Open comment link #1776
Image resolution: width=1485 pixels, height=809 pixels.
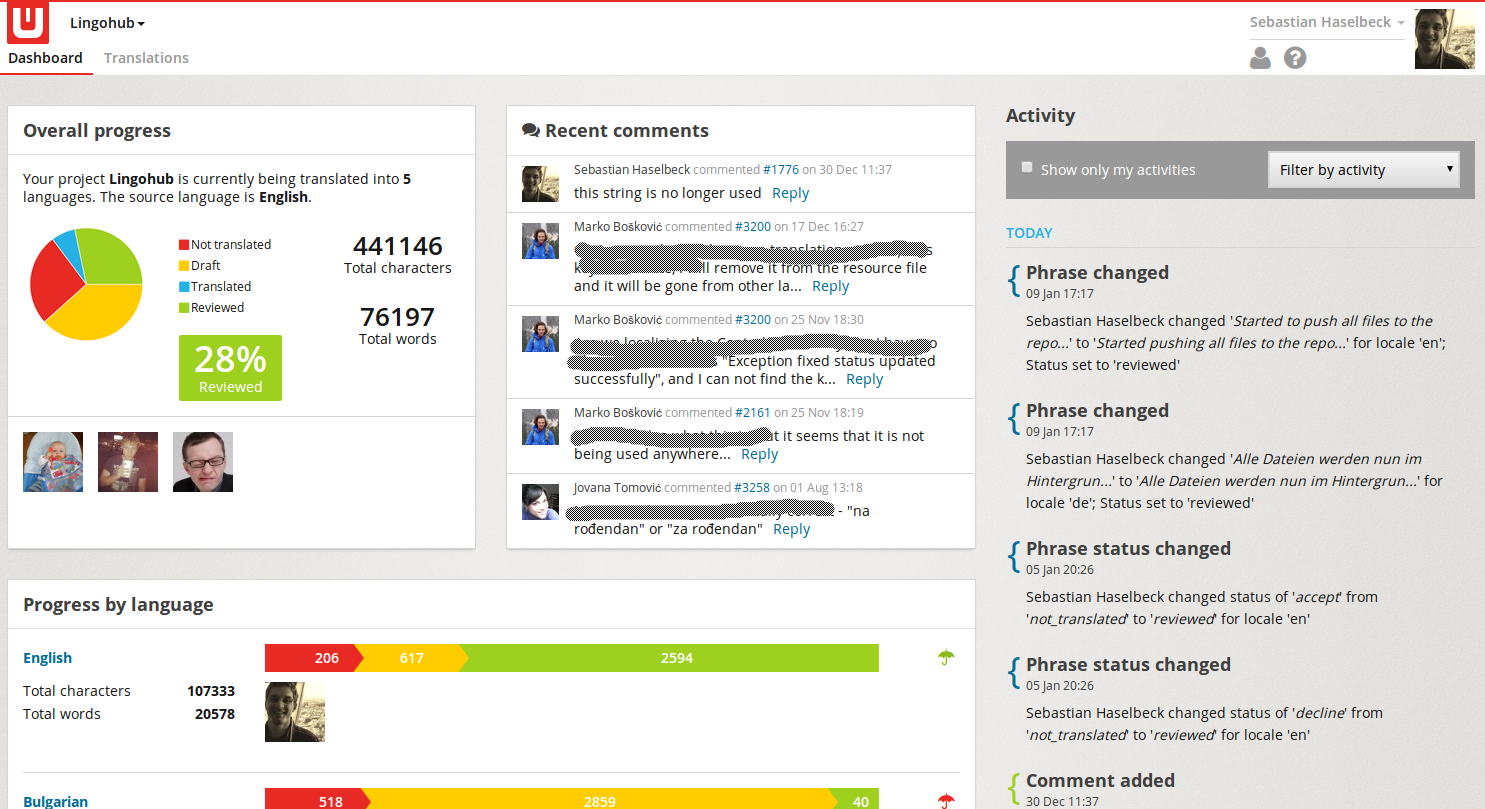pos(781,170)
